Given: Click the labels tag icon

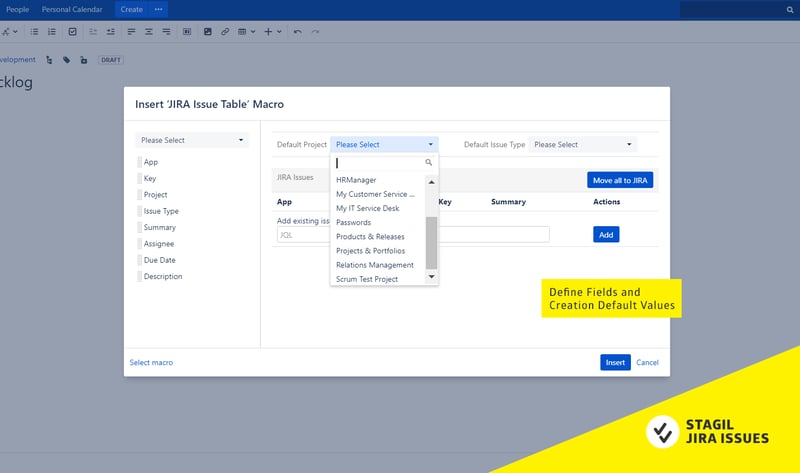Looking at the screenshot, I should point(66,60).
